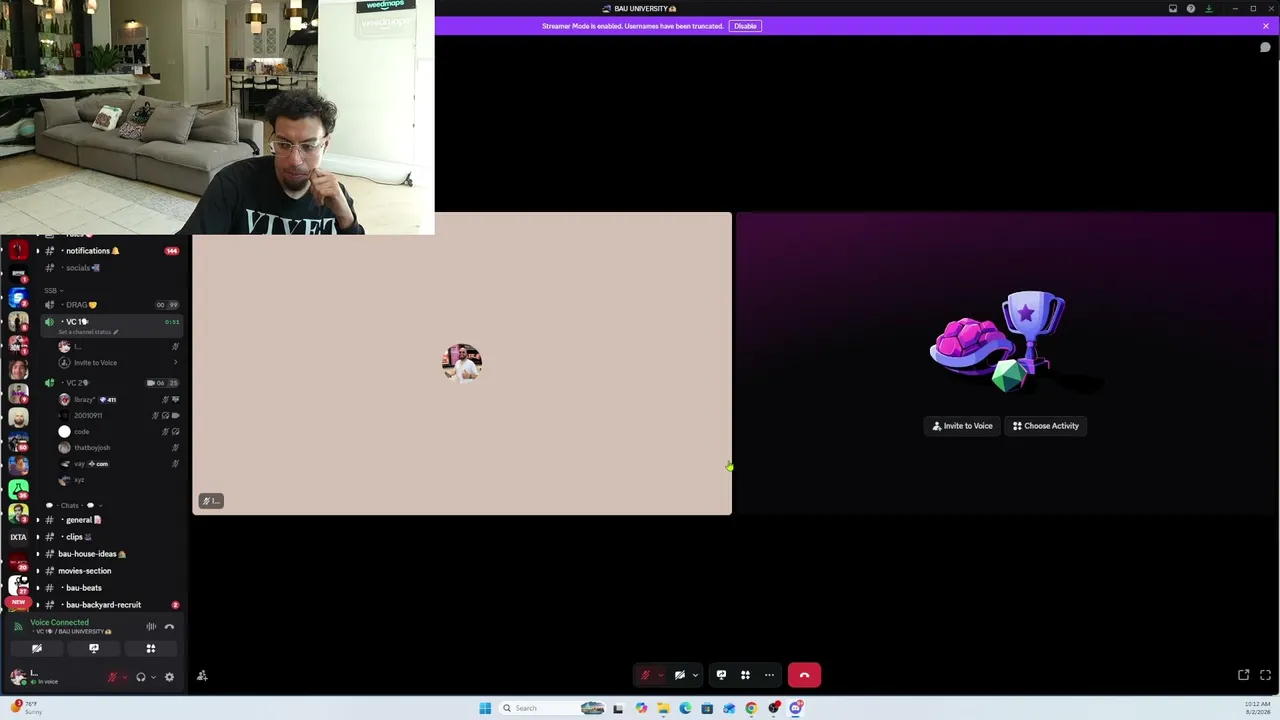Open microphone input options dropdown in call bar

click(x=660, y=675)
